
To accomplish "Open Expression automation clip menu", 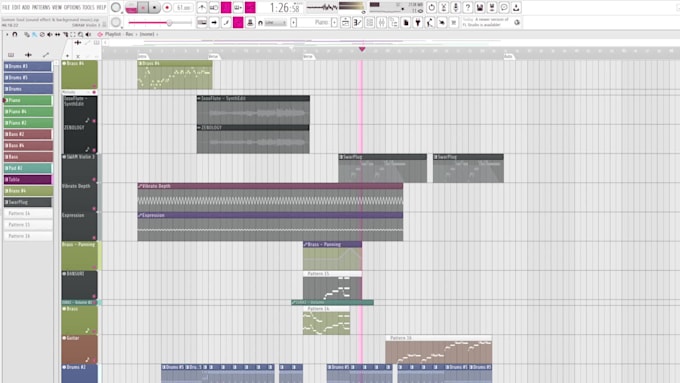I will tap(141, 215).
